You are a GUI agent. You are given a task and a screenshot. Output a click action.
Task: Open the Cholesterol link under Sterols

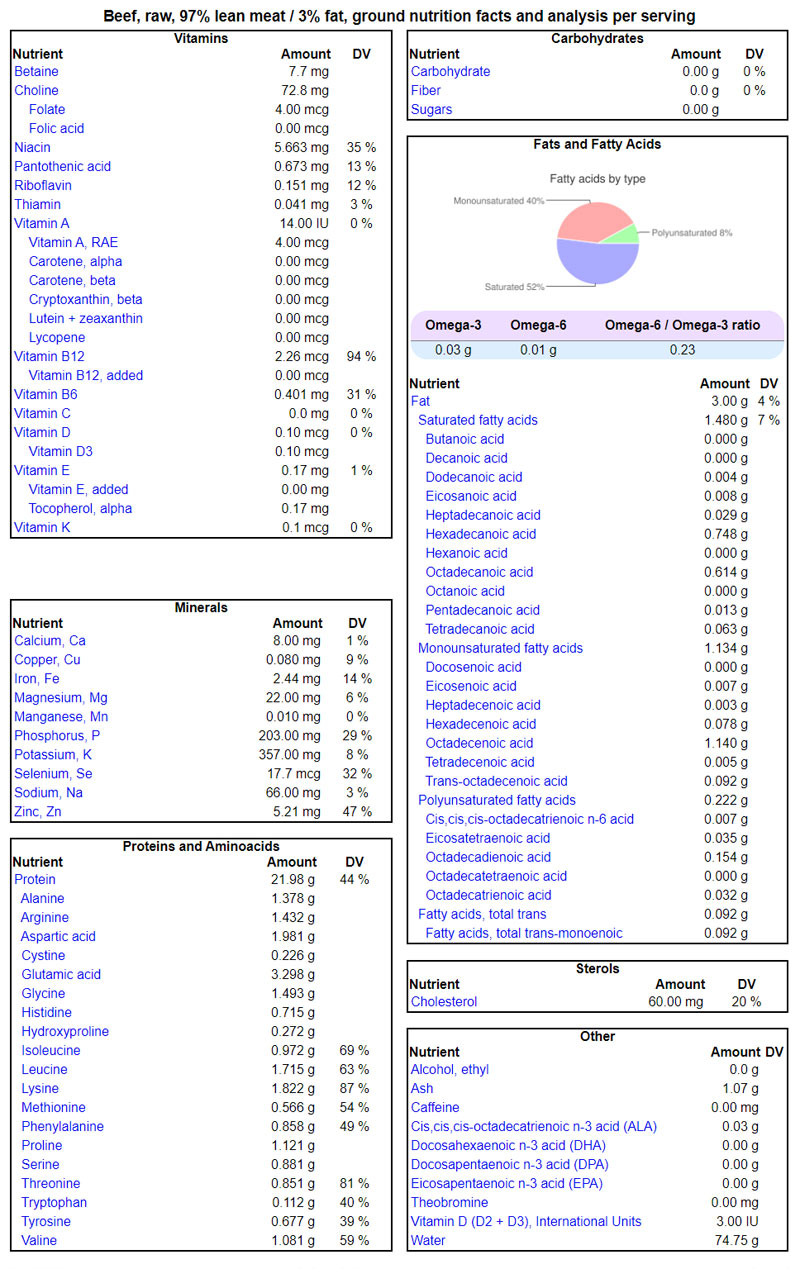(444, 1001)
